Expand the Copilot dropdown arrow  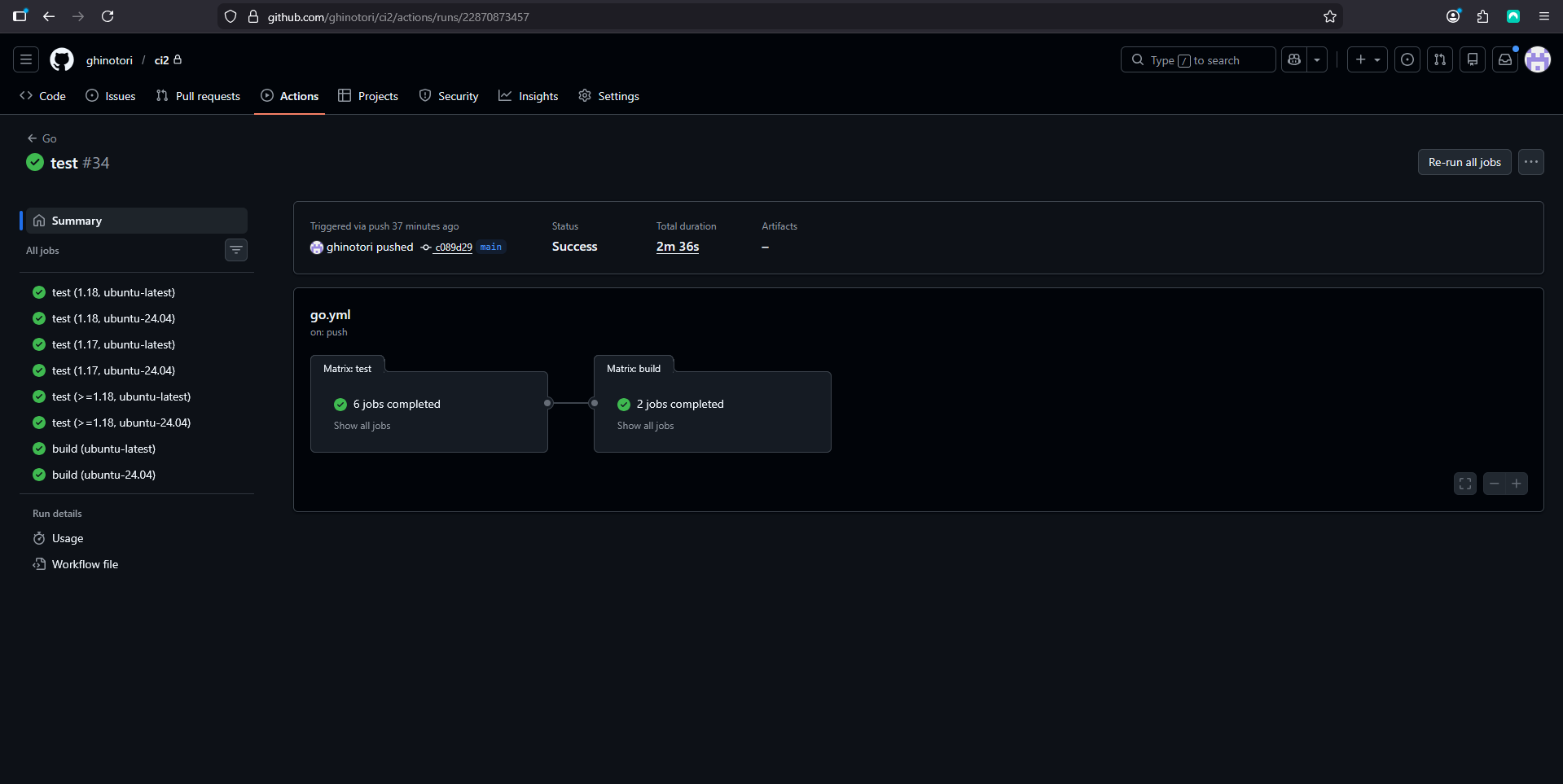pos(1317,59)
